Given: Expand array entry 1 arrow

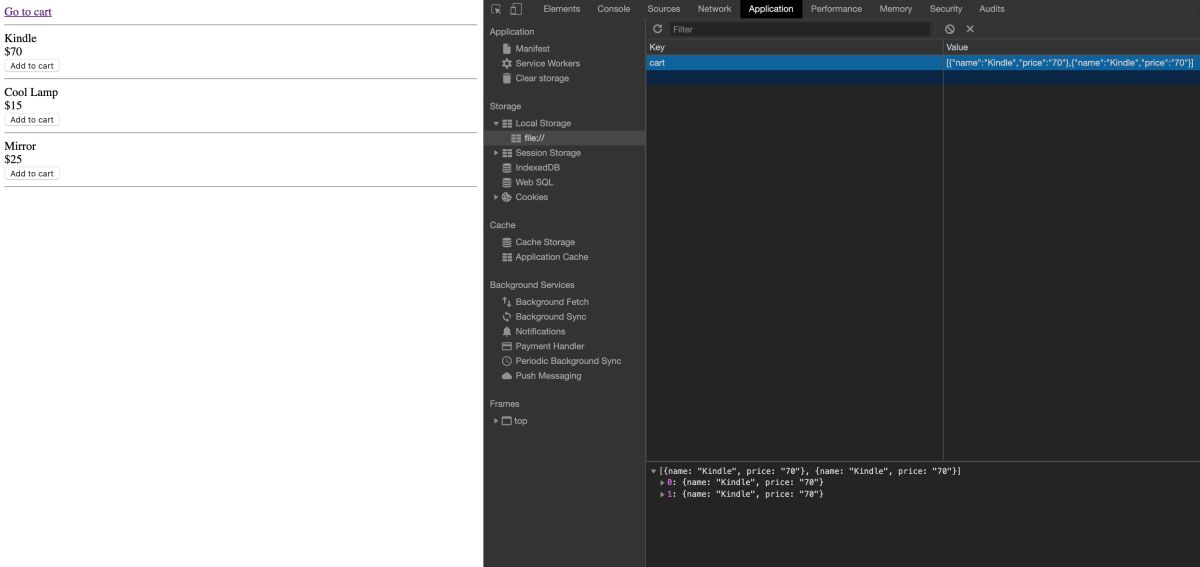Looking at the screenshot, I should pyautogui.click(x=662, y=495).
